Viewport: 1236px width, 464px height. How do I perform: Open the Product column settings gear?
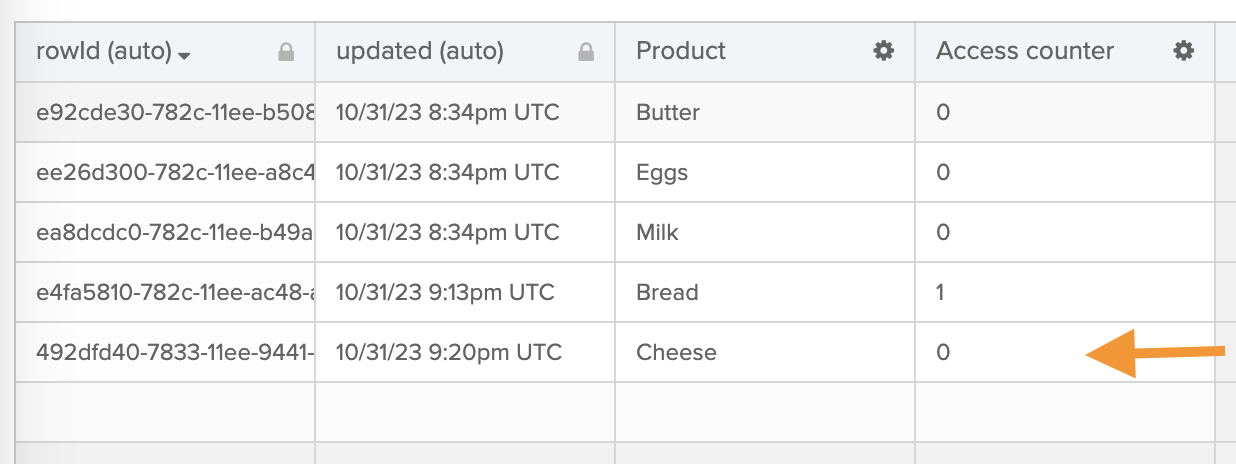883,51
